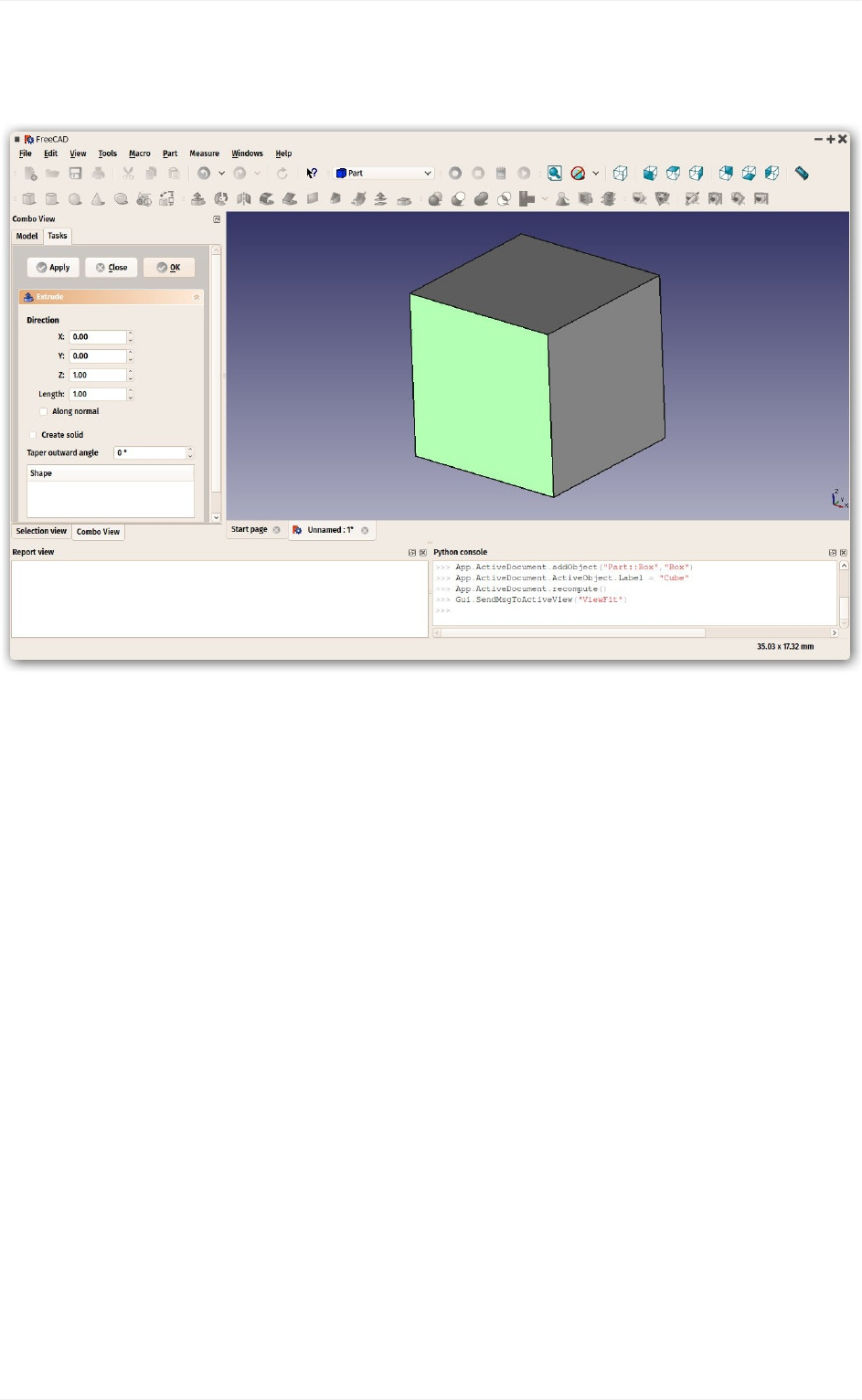The width and height of the screenshot is (862, 1400).
Task: Open the Join tools dropdown arrow
Action: point(545,198)
